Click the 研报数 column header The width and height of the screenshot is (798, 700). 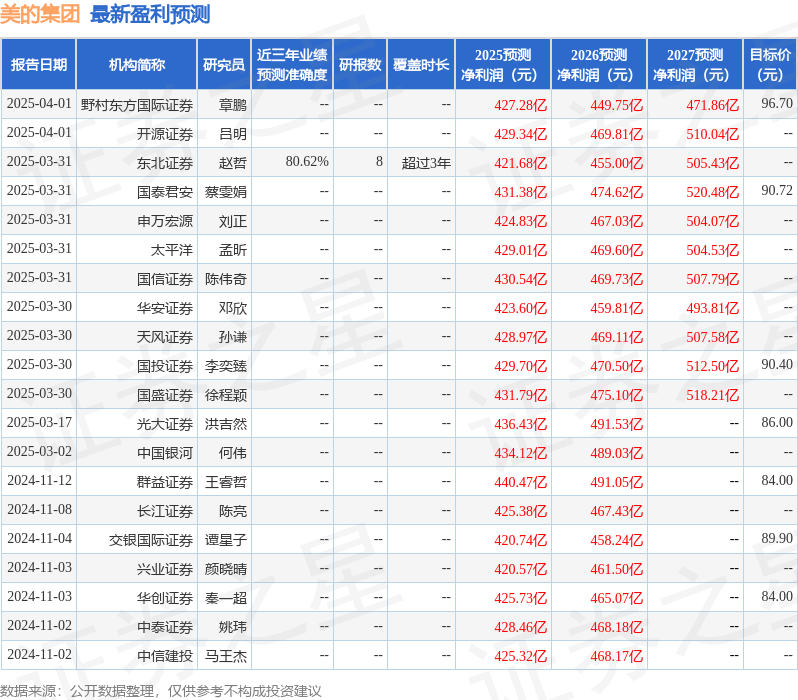pyautogui.click(x=360, y=65)
